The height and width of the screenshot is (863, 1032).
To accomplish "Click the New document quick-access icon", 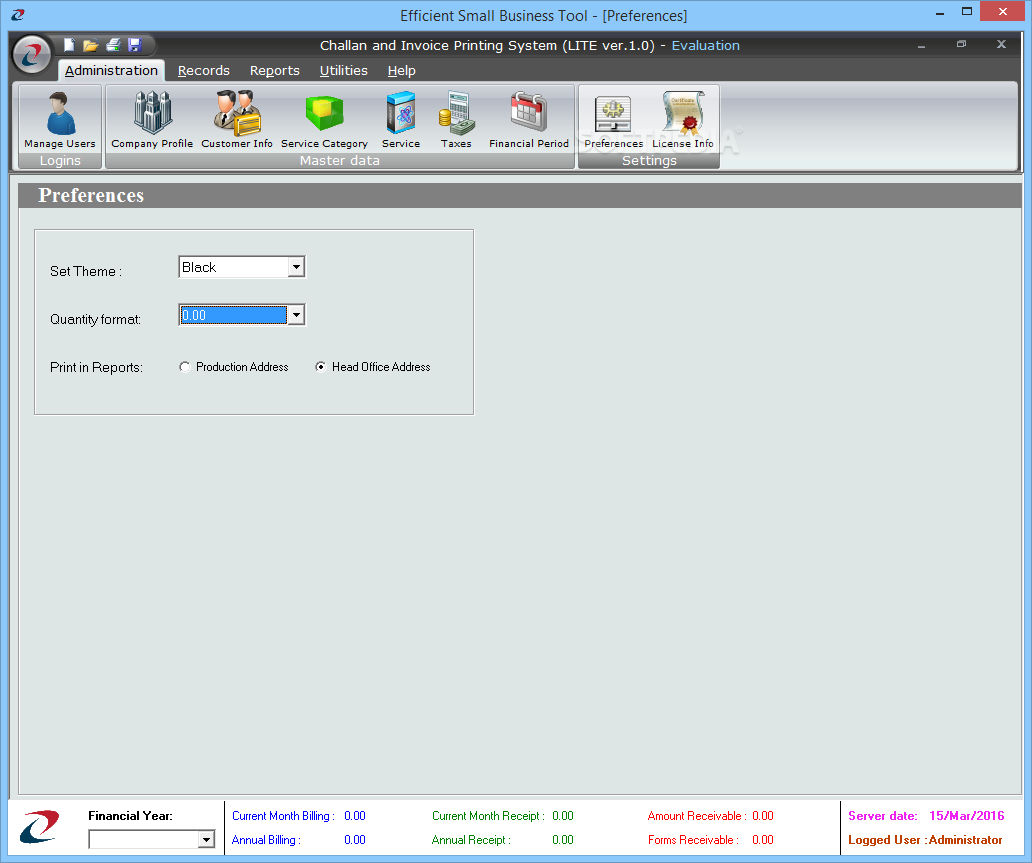I will (x=69, y=45).
